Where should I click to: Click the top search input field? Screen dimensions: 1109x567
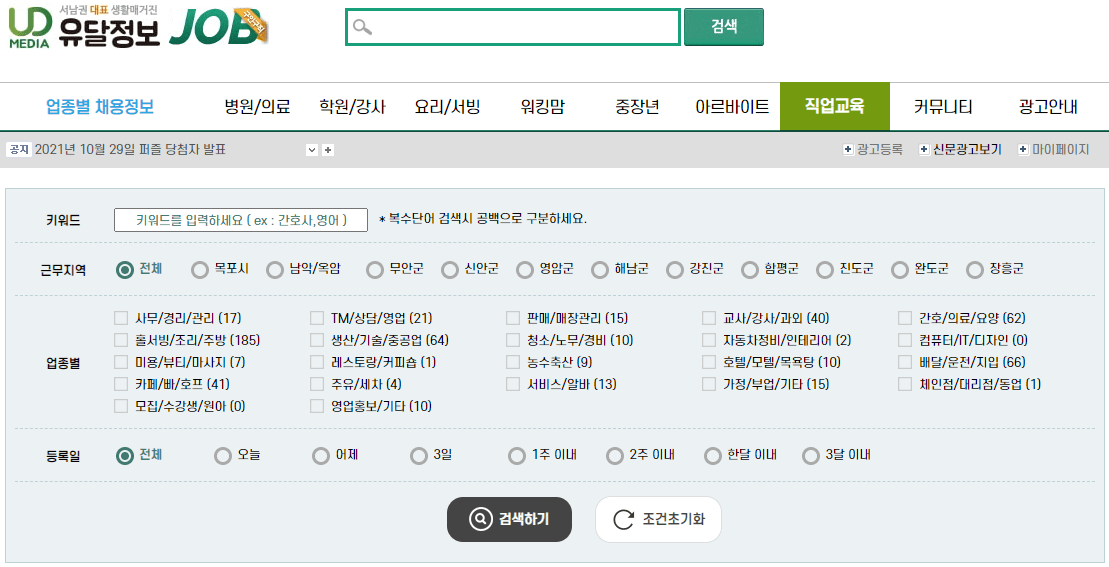pos(513,27)
